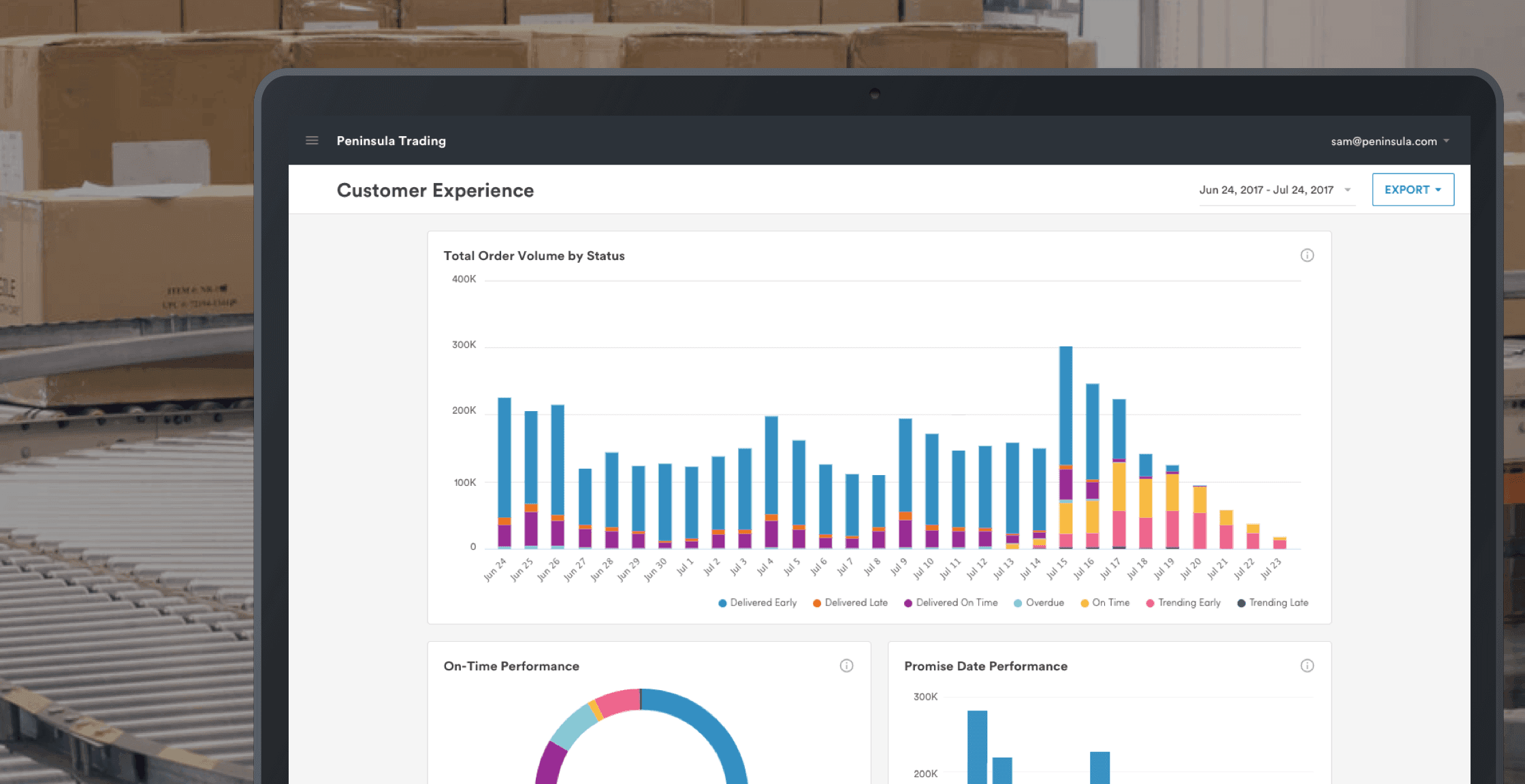Click the pink Trending Early color dot
1525x784 pixels.
[1151, 603]
